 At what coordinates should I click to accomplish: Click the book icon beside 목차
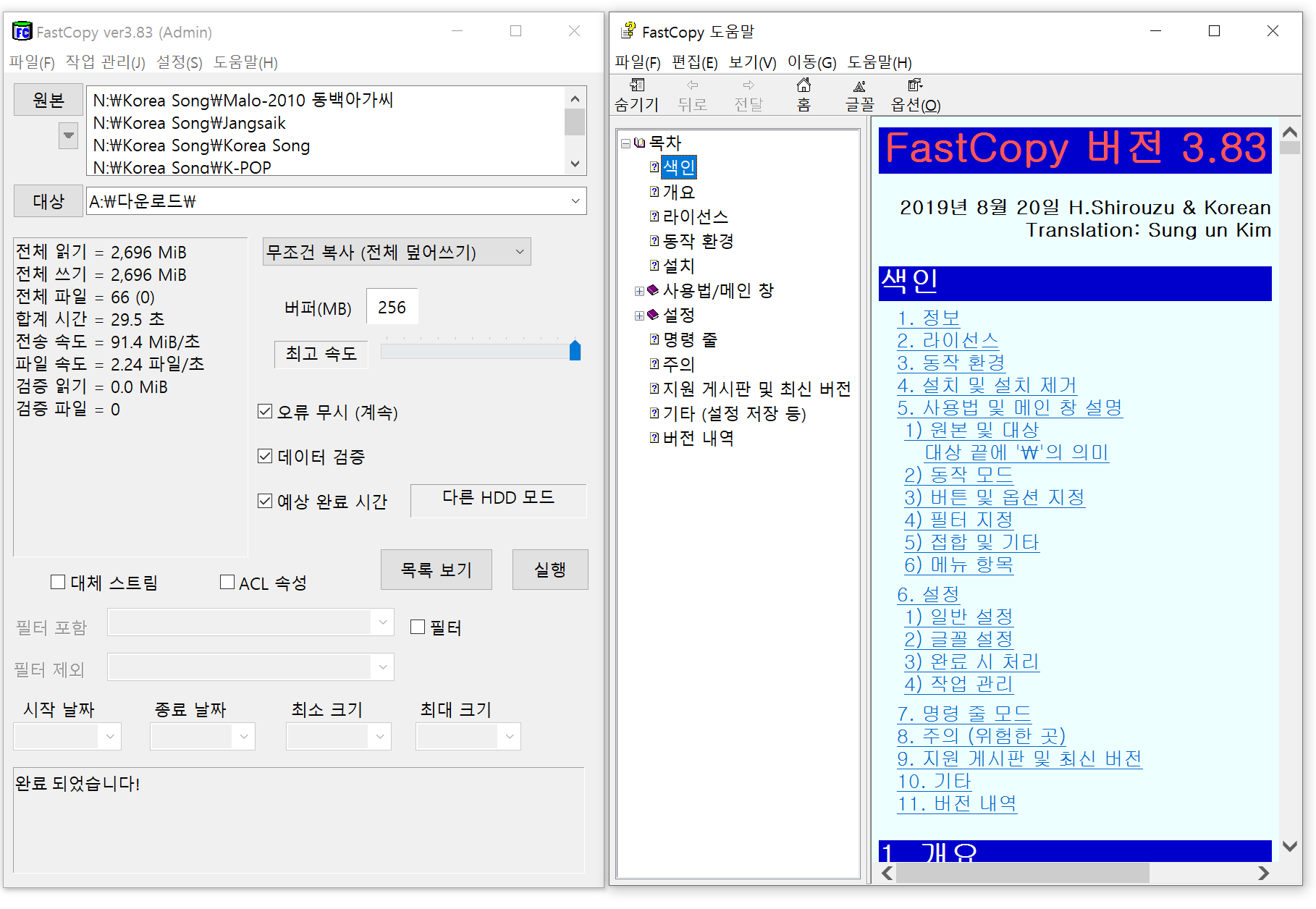[639, 143]
